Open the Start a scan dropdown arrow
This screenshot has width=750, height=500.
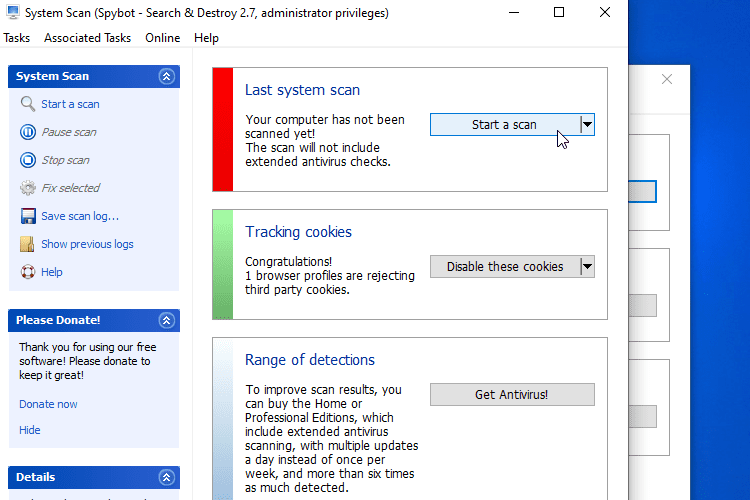tap(587, 124)
